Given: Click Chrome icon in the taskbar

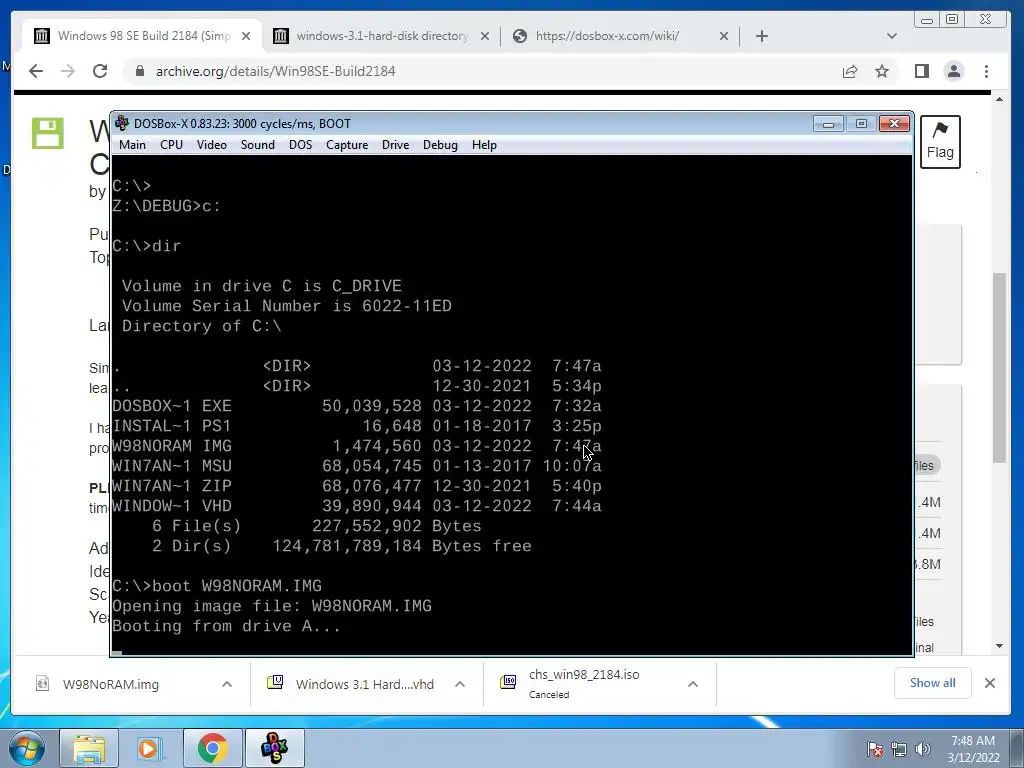Looking at the screenshot, I should [x=212, y=748].
